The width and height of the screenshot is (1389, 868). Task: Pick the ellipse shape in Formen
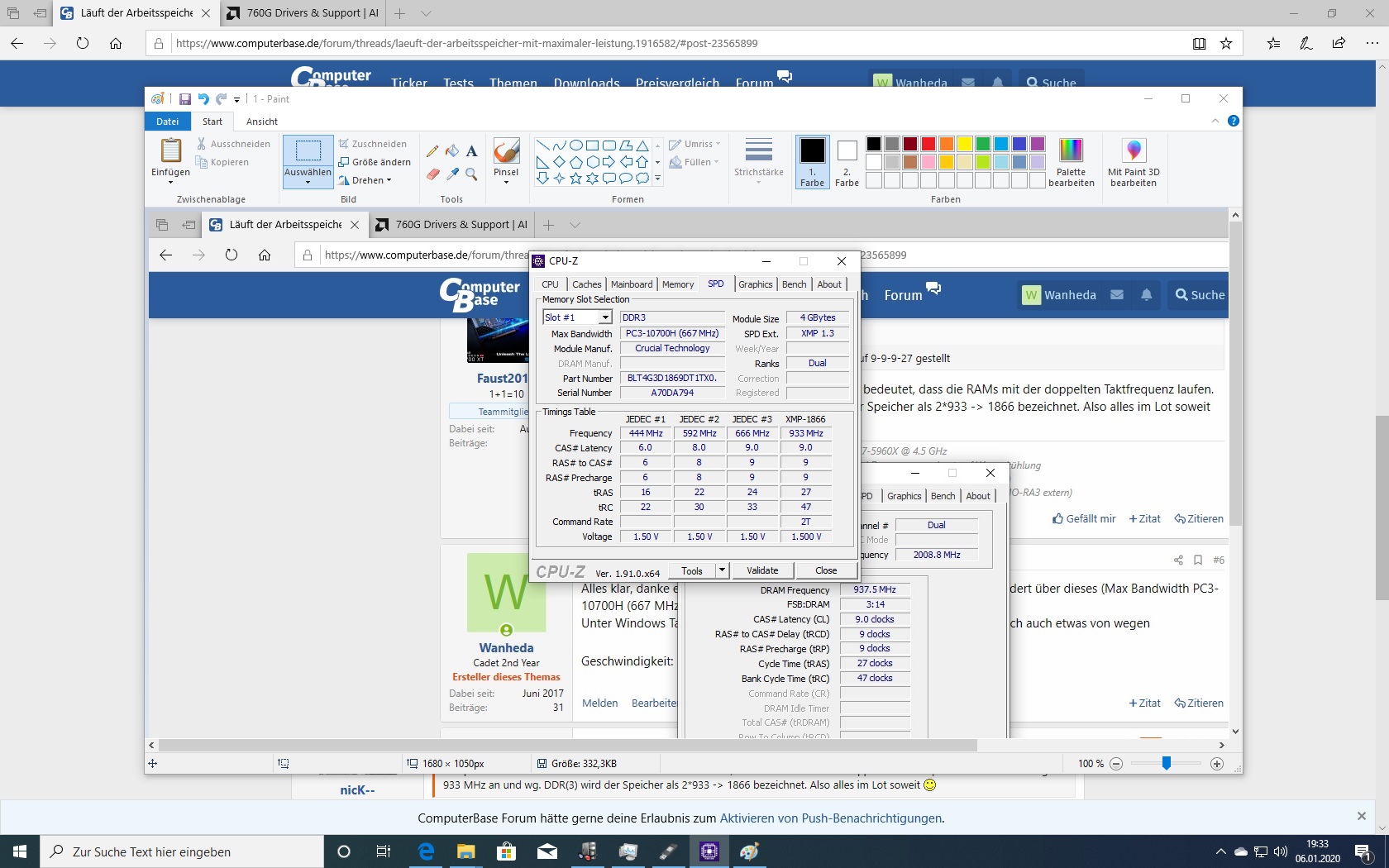coord(575,145)
